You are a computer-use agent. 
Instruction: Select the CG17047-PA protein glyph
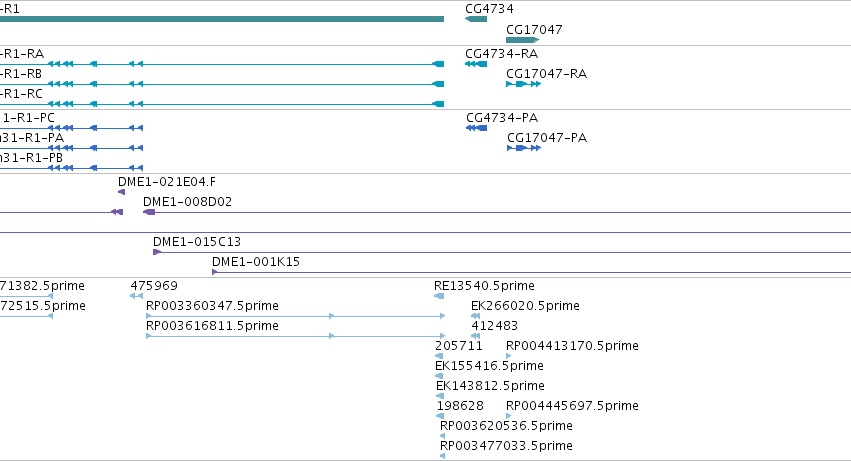pos(524,148)
